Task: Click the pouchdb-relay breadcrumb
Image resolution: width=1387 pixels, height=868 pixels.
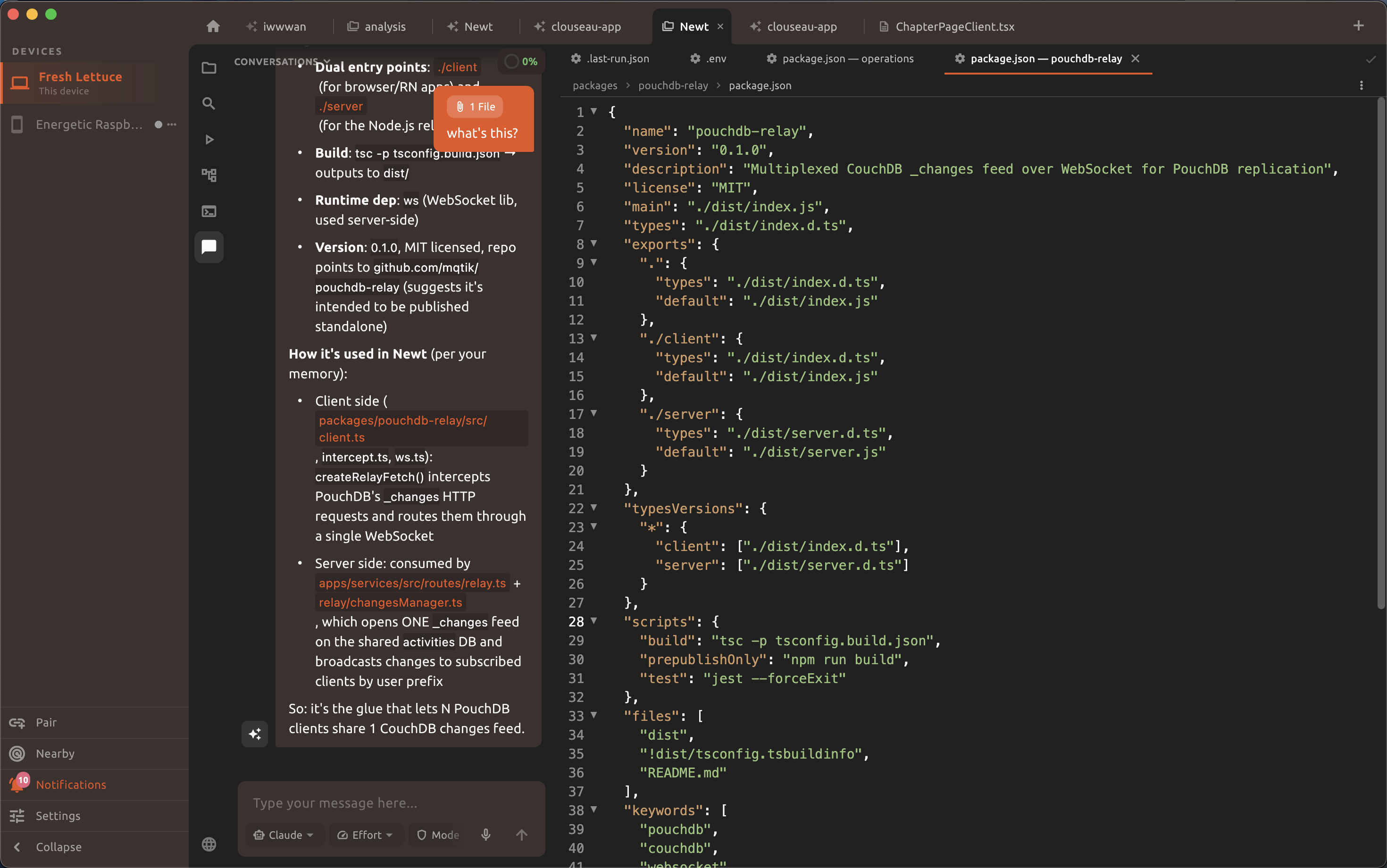Action: click(673, 85)
